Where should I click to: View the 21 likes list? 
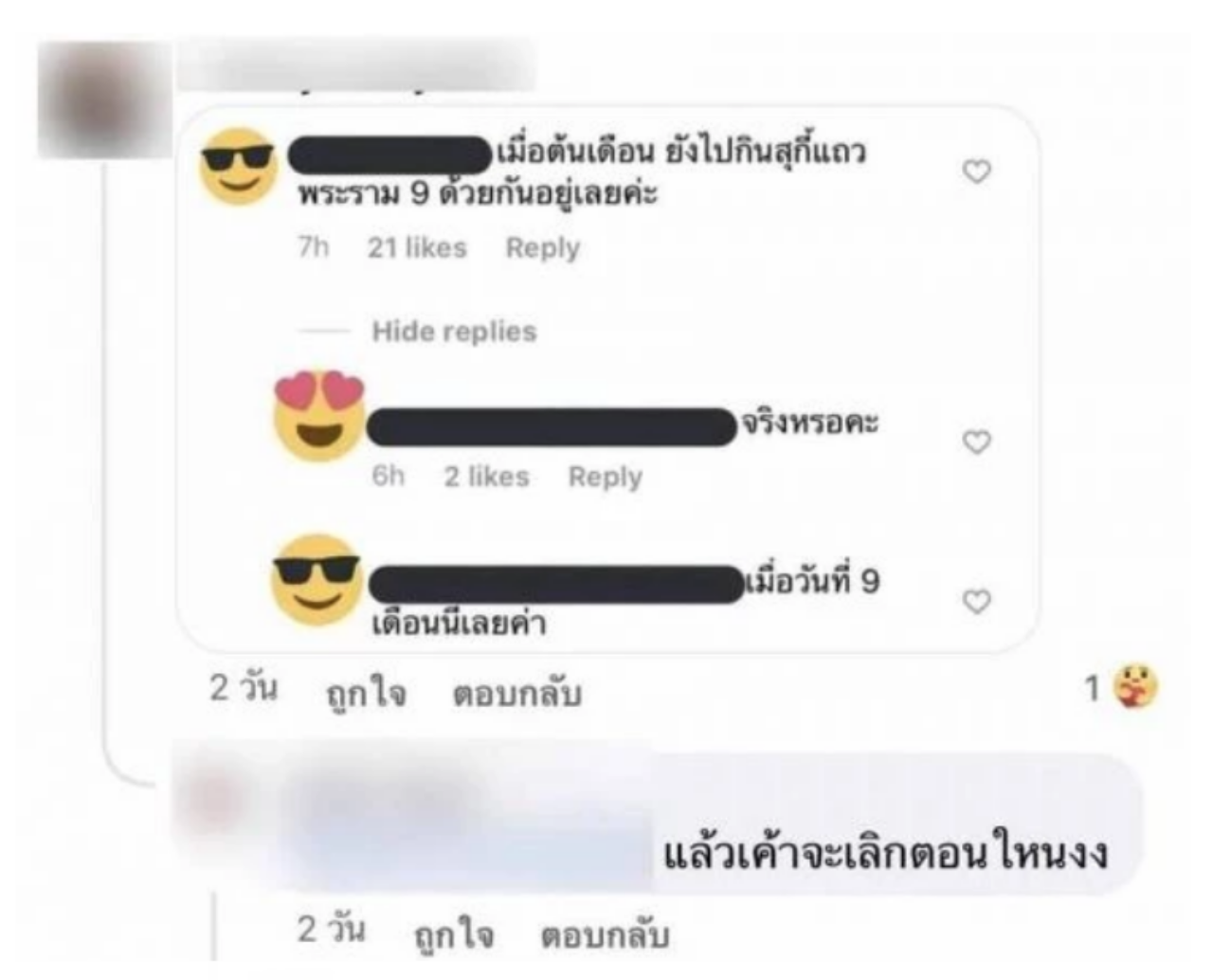pos(417,247)
